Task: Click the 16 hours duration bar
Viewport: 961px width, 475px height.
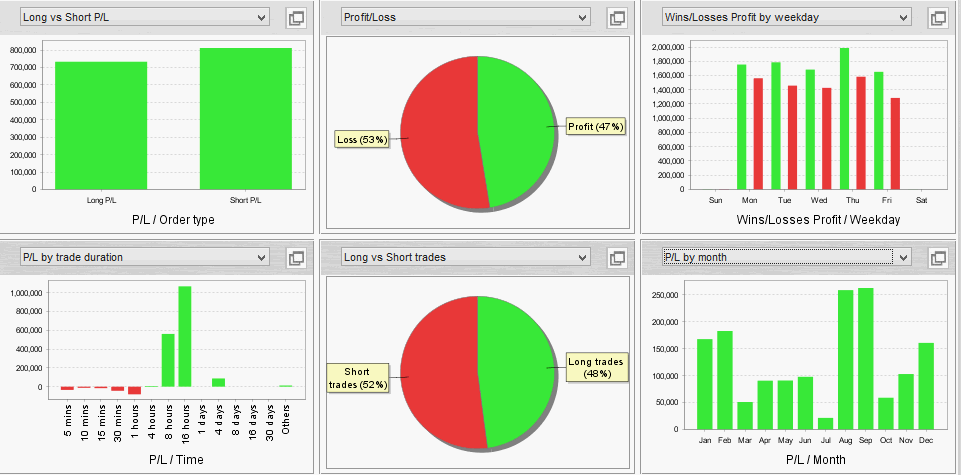Action: 185,336
